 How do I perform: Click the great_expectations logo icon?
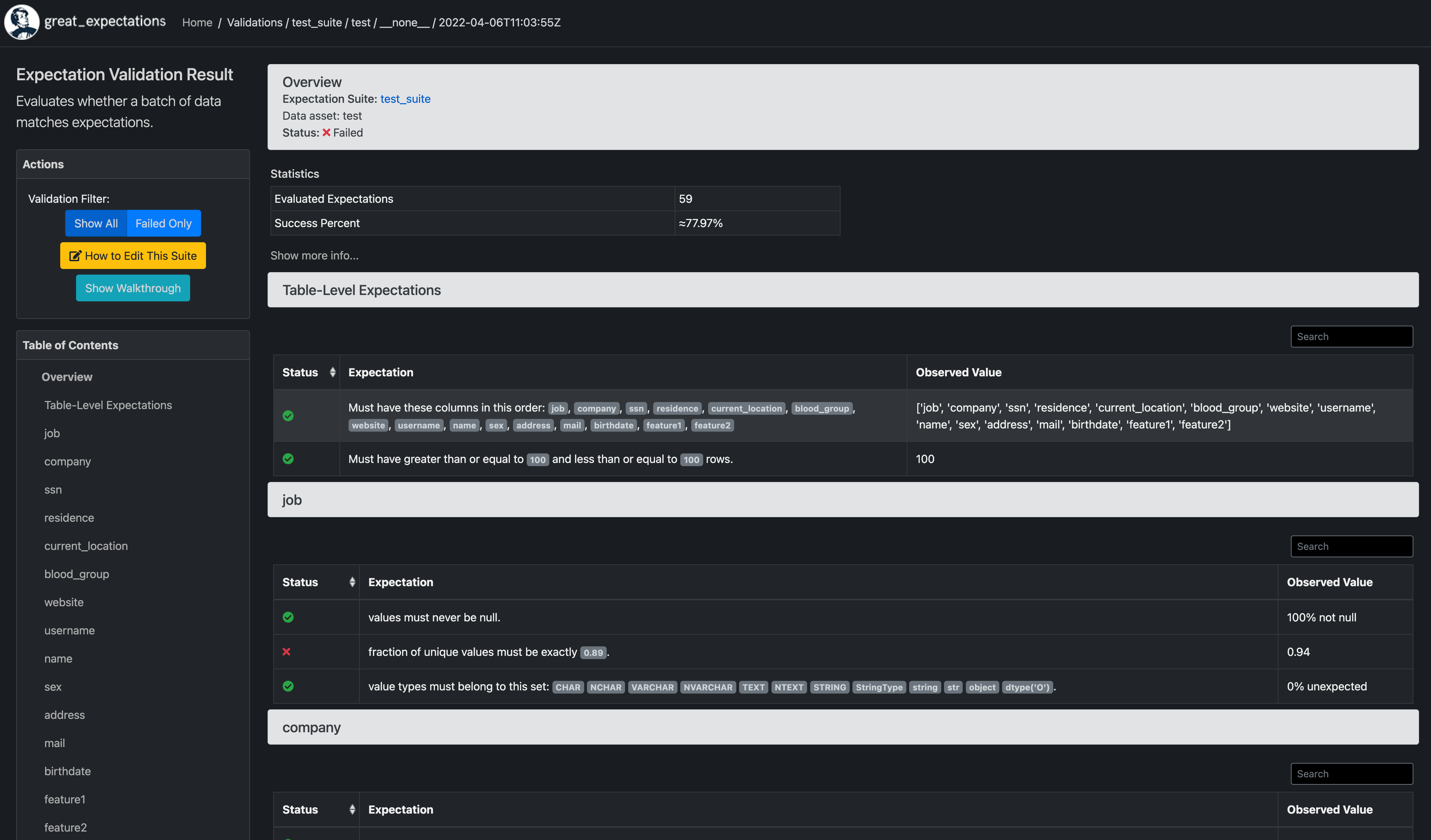(x=21, y=22)
